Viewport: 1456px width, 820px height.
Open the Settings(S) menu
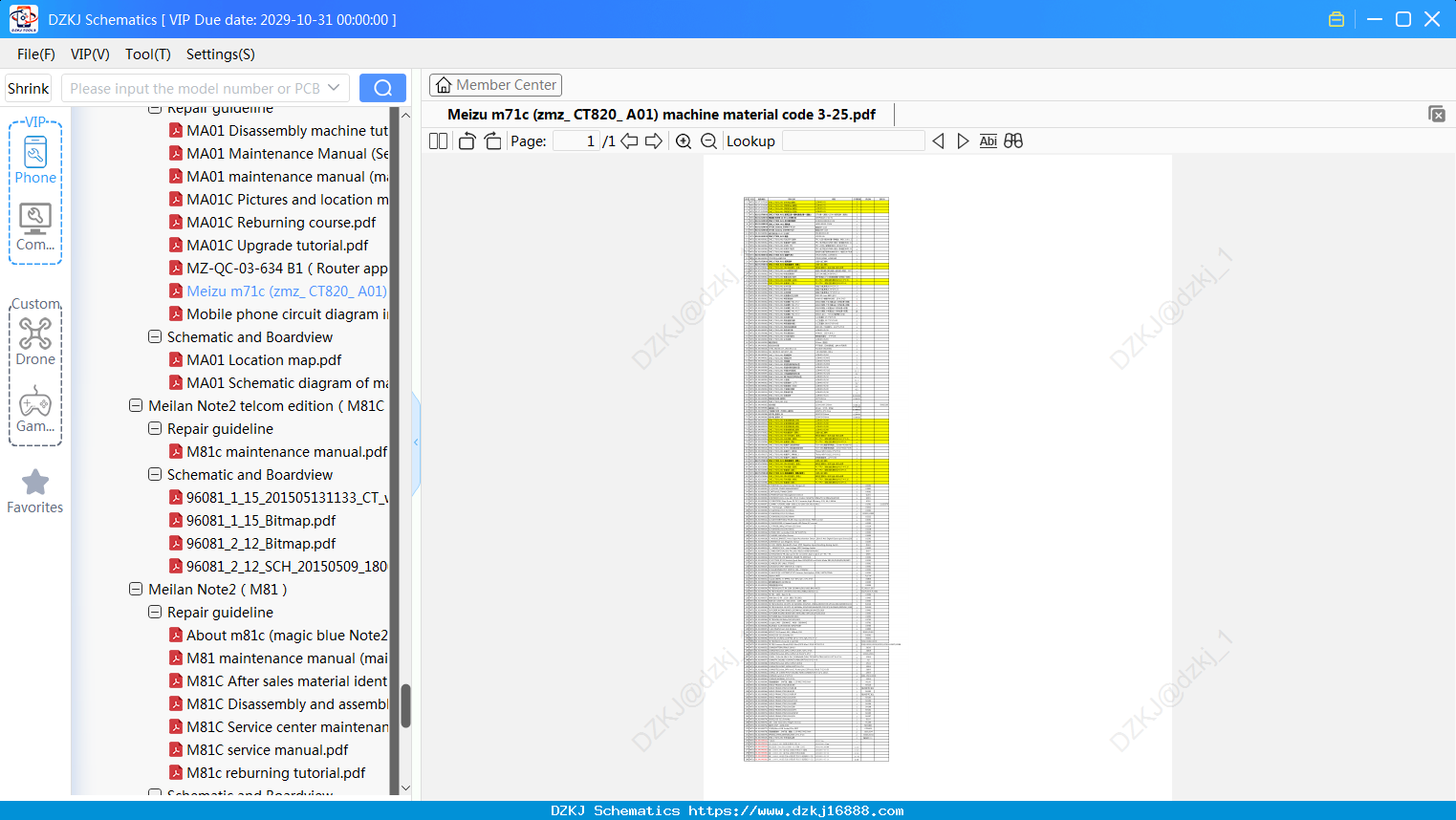pos(221,54)
